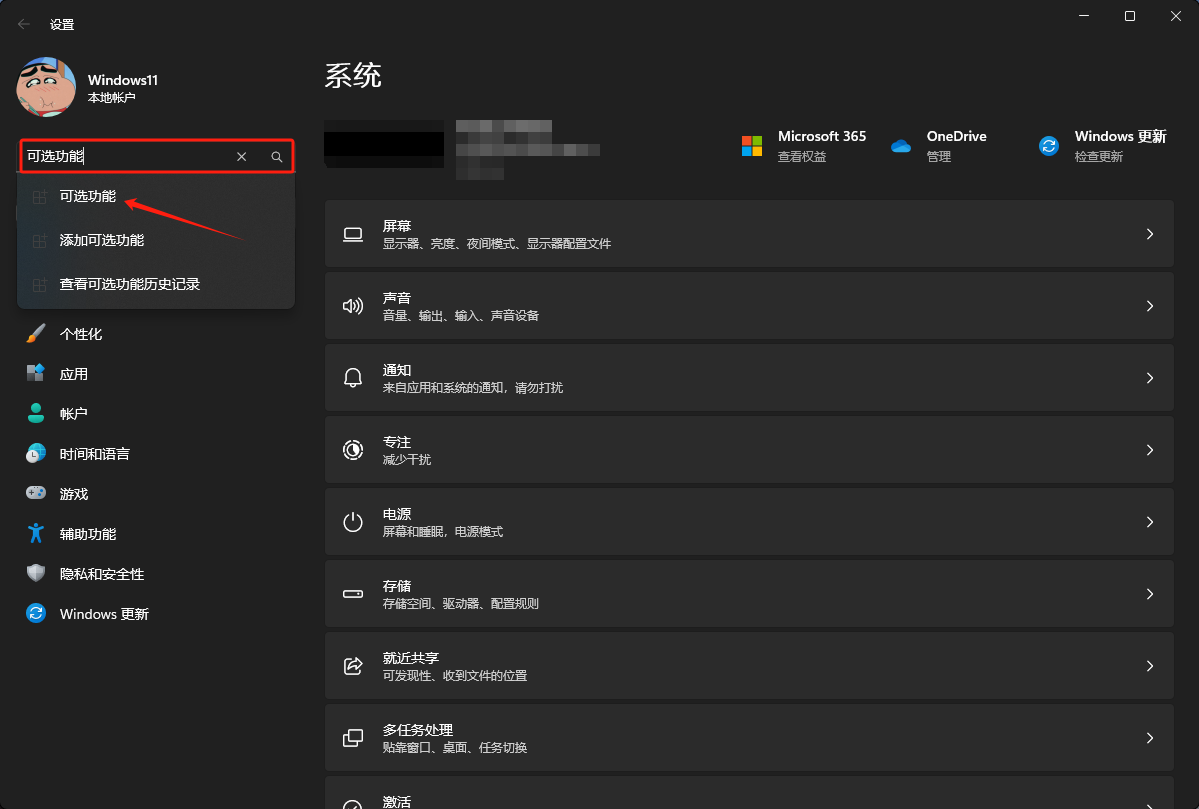Click the 辅助功能 accessibility figure icon
The height and width of the screenshot is (809, 1199).
pyautogui.click(x=36, y=534)
